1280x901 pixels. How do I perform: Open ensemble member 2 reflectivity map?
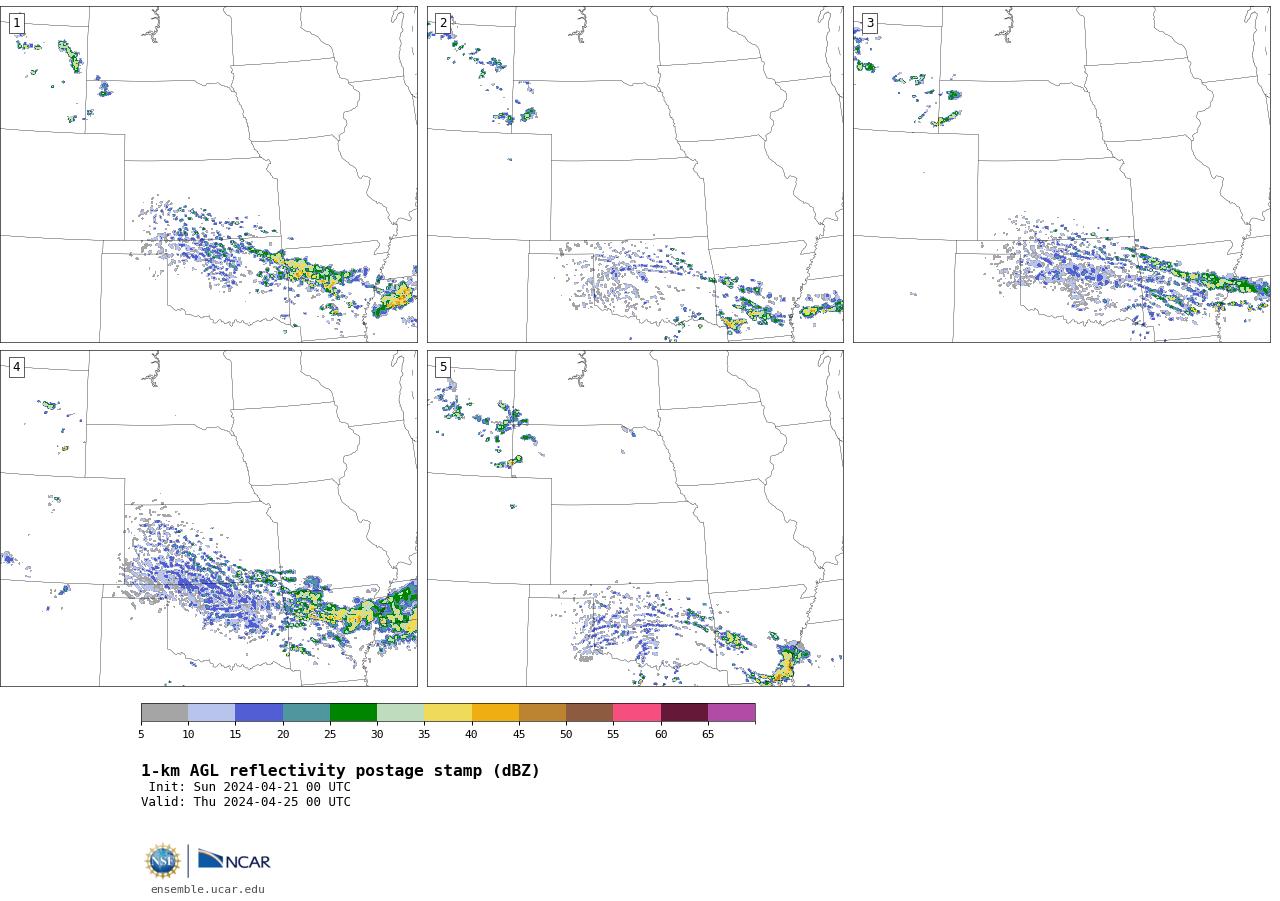pos(635,175)
